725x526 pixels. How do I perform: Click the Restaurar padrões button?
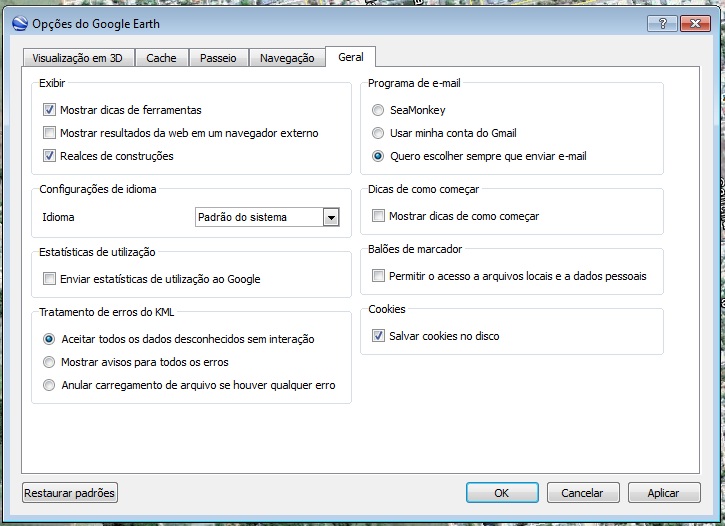tap(70, 493)
